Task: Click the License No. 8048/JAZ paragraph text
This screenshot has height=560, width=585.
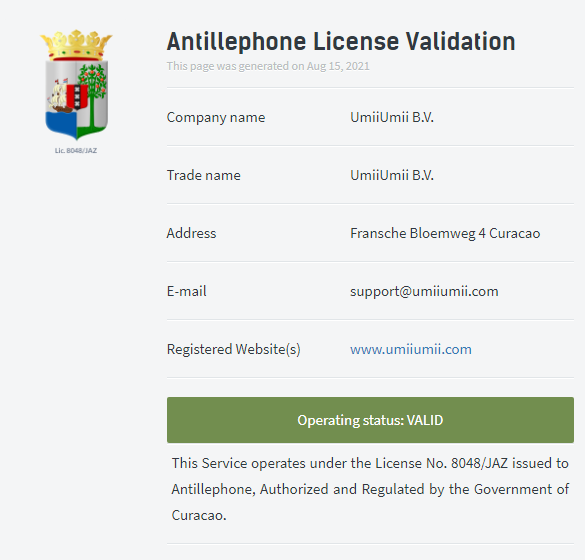Action: [370, 489]
